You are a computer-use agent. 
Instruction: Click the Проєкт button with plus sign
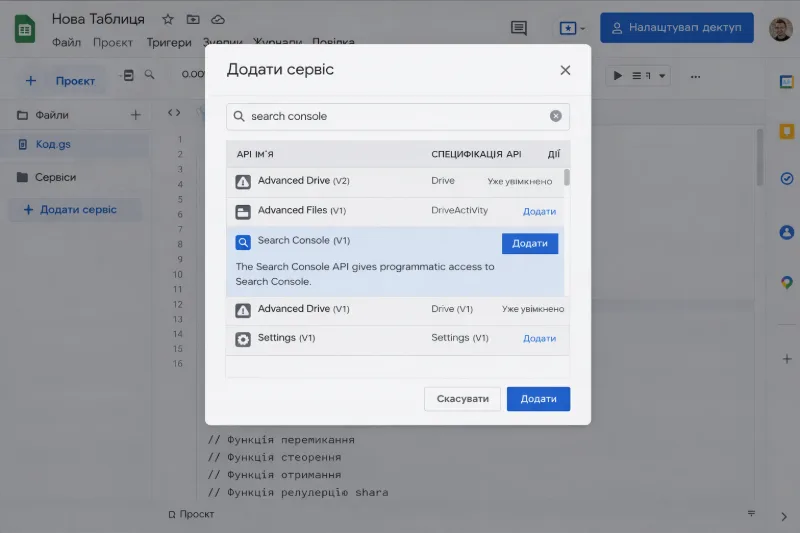[x=60, y=81]
